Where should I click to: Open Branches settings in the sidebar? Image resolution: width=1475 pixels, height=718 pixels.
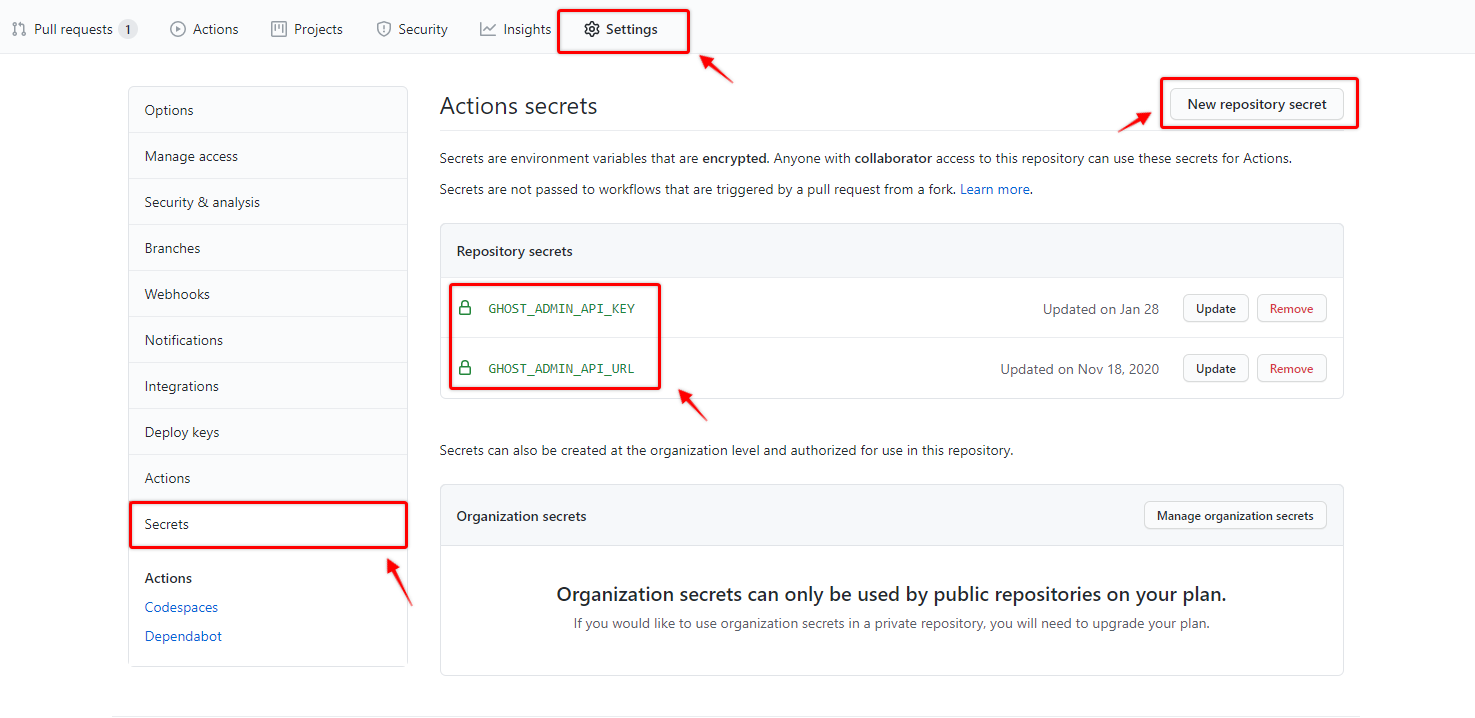coord(268,248)
